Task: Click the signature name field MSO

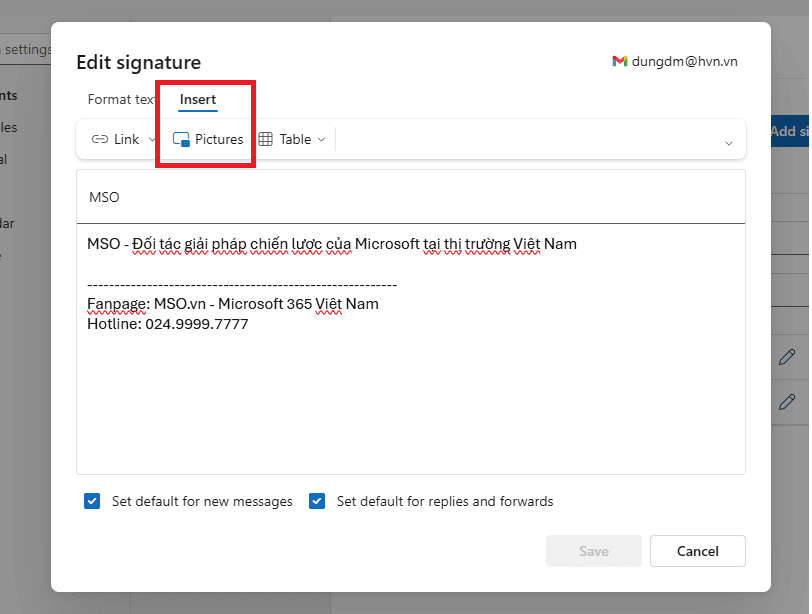Action: tap(411, 197)
